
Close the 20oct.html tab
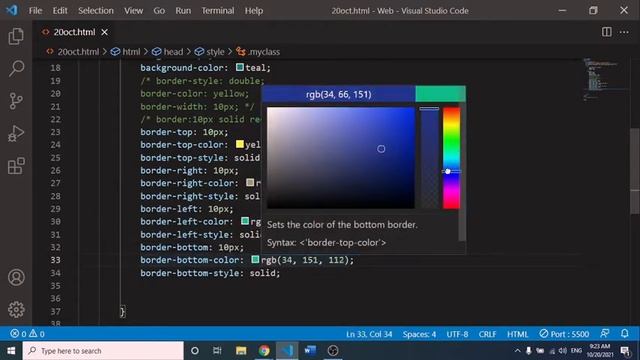pos(104,32)
